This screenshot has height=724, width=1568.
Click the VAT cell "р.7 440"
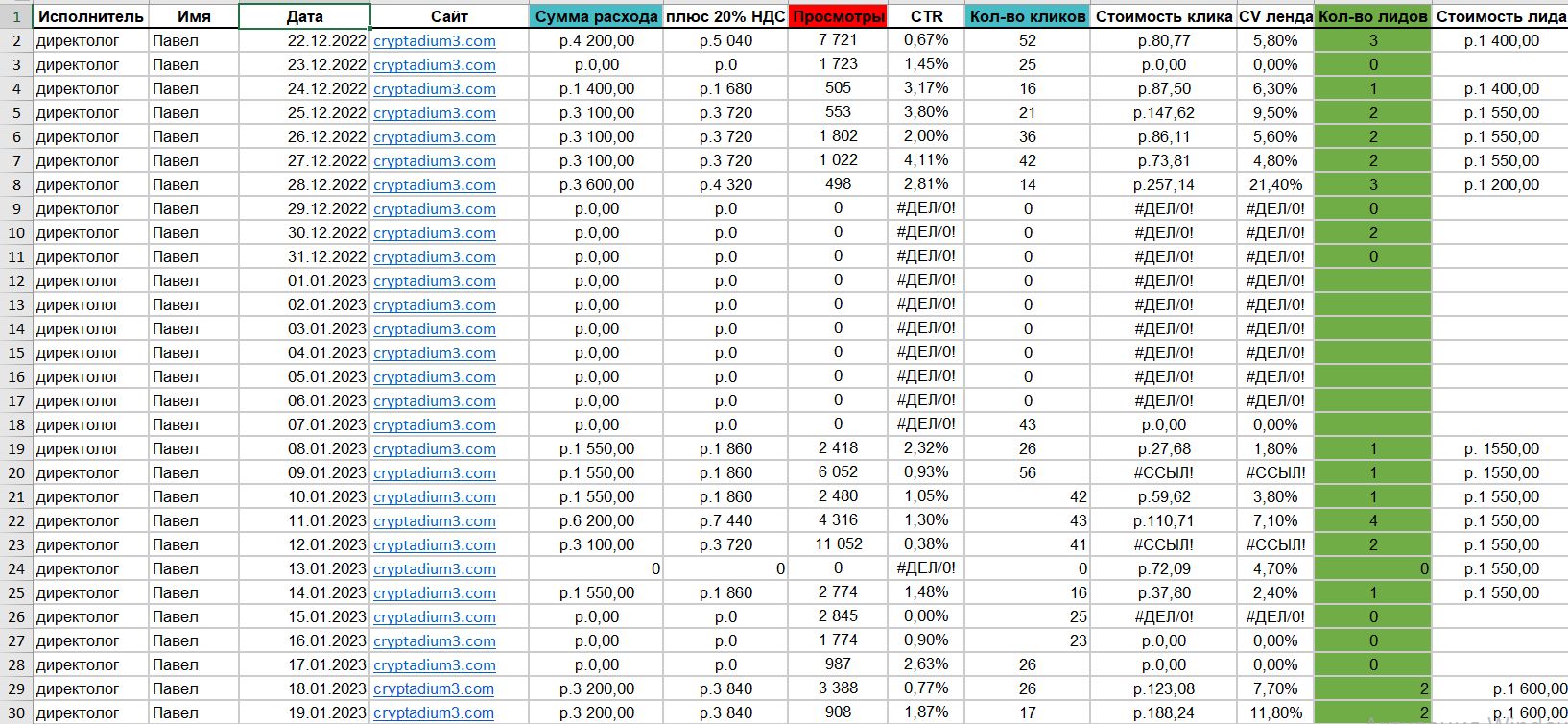(x=725, y=520)
